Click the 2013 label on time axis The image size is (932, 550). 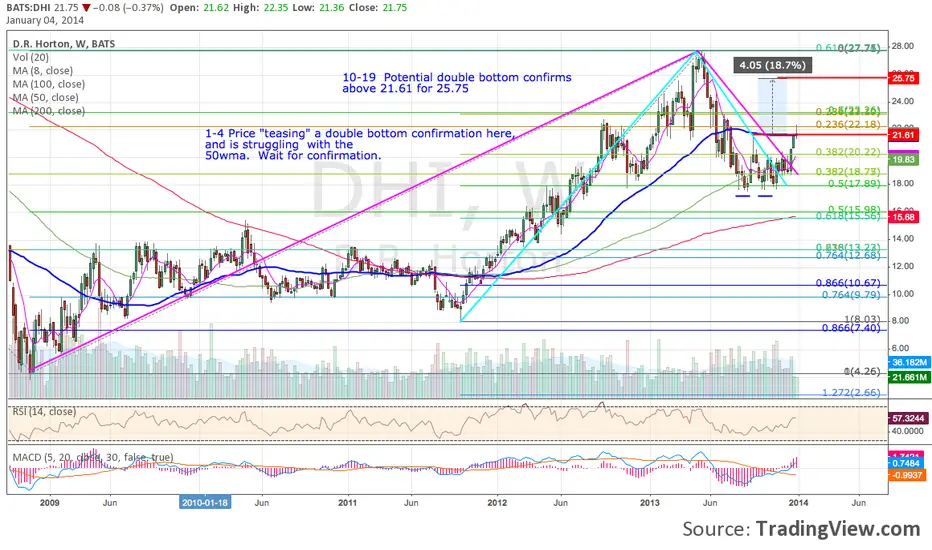650,502
